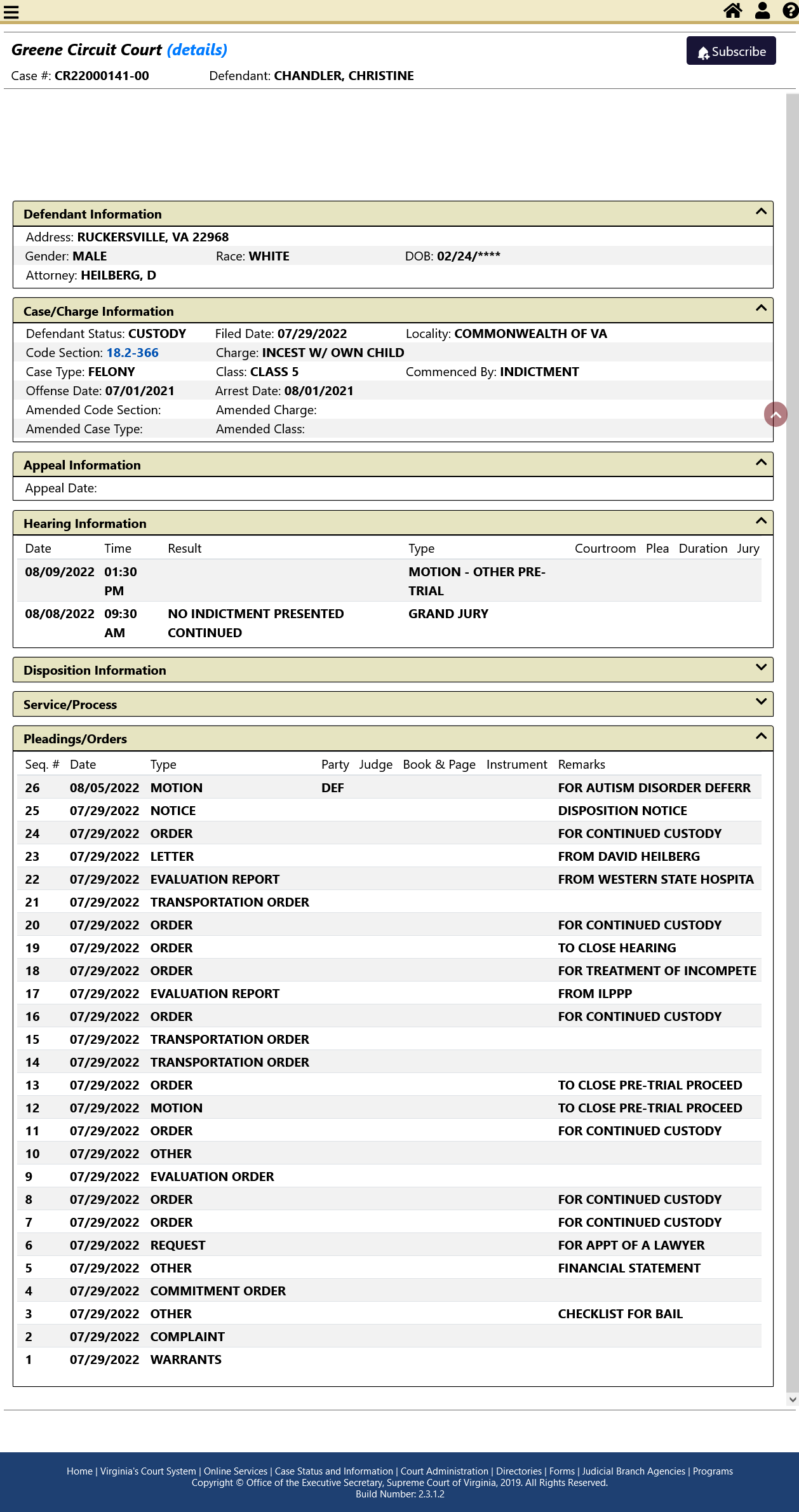Go to the home page icon

pyautogui.click(x=733, y=10)
